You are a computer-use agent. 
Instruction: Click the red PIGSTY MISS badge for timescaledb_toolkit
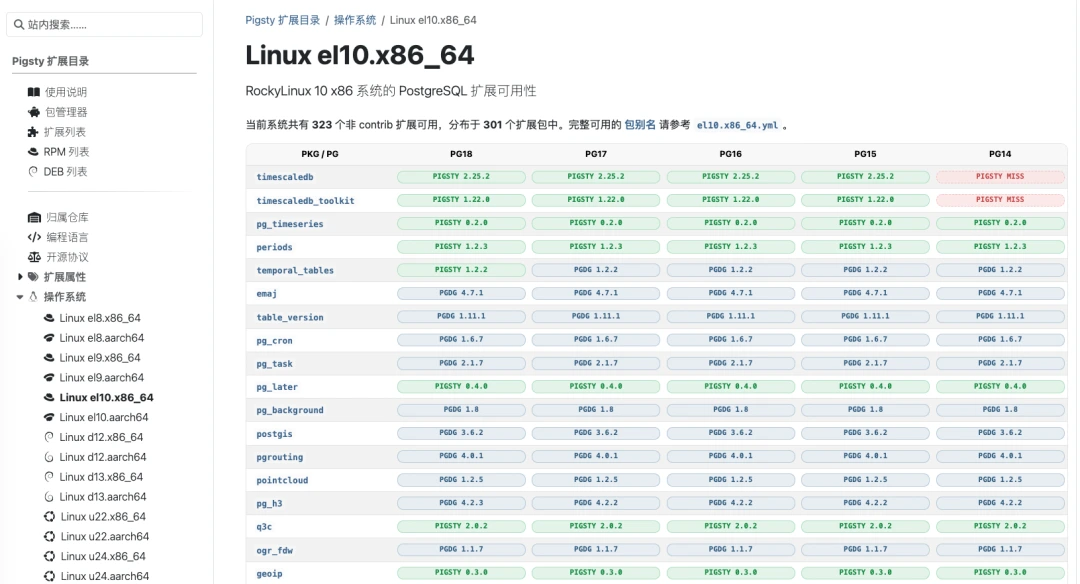(x=1000, y=200)
